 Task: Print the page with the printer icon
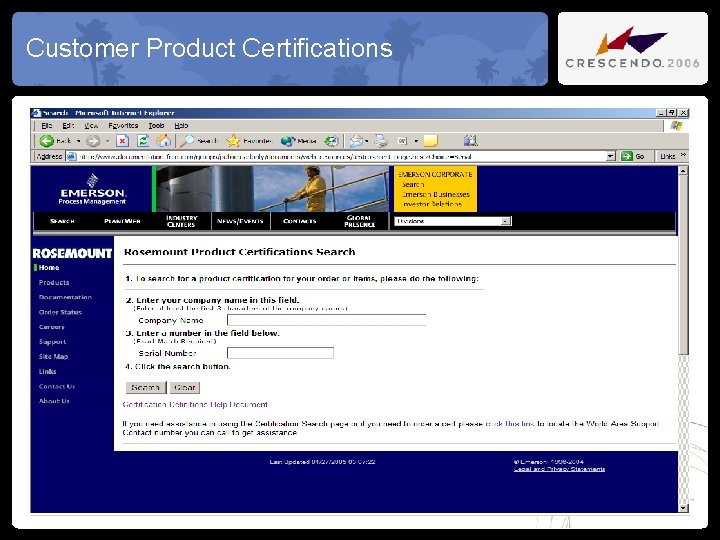click(x=381, y=141)
